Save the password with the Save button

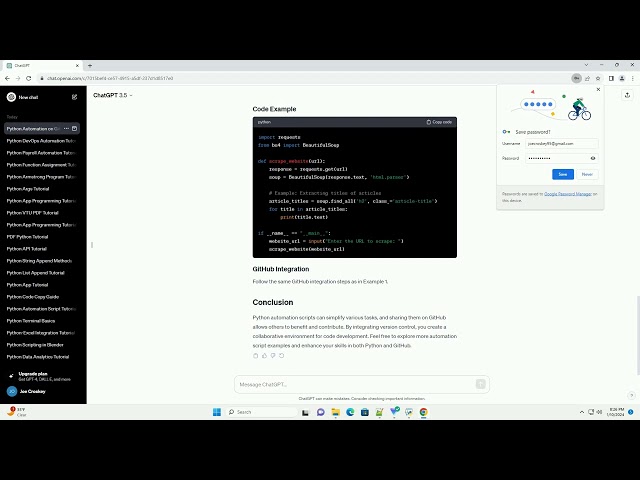coord(563,174)
